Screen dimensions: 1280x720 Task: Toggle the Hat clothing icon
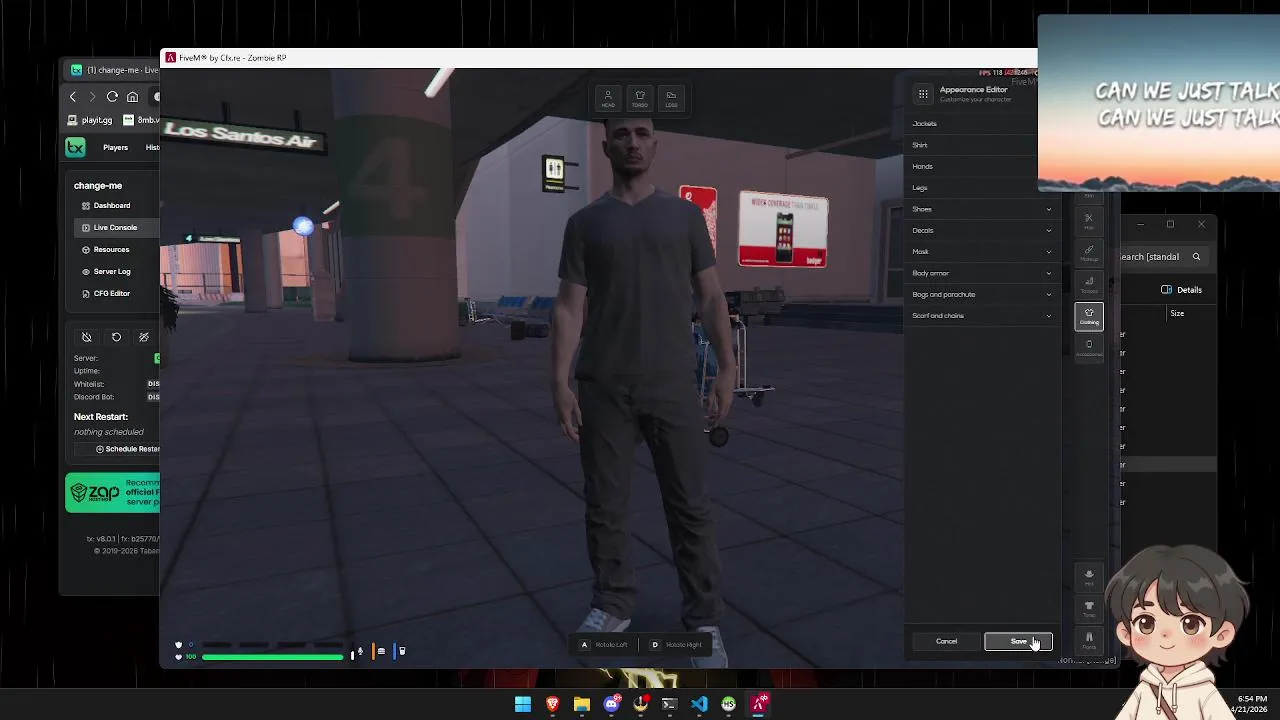[x=1089, y=577]
